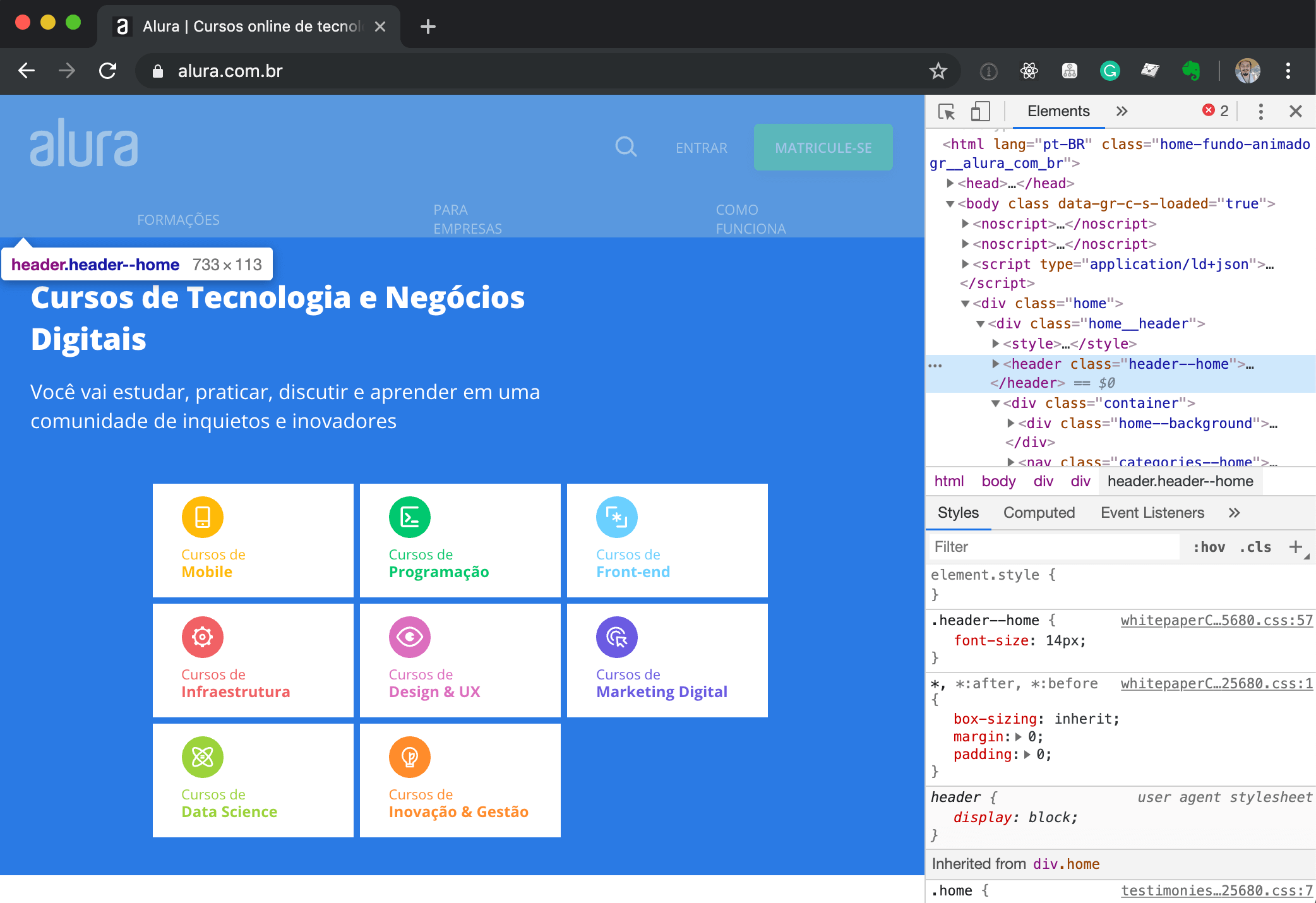Bookmark this page with the star icon

pyautogui.click(x=938, y=71)
